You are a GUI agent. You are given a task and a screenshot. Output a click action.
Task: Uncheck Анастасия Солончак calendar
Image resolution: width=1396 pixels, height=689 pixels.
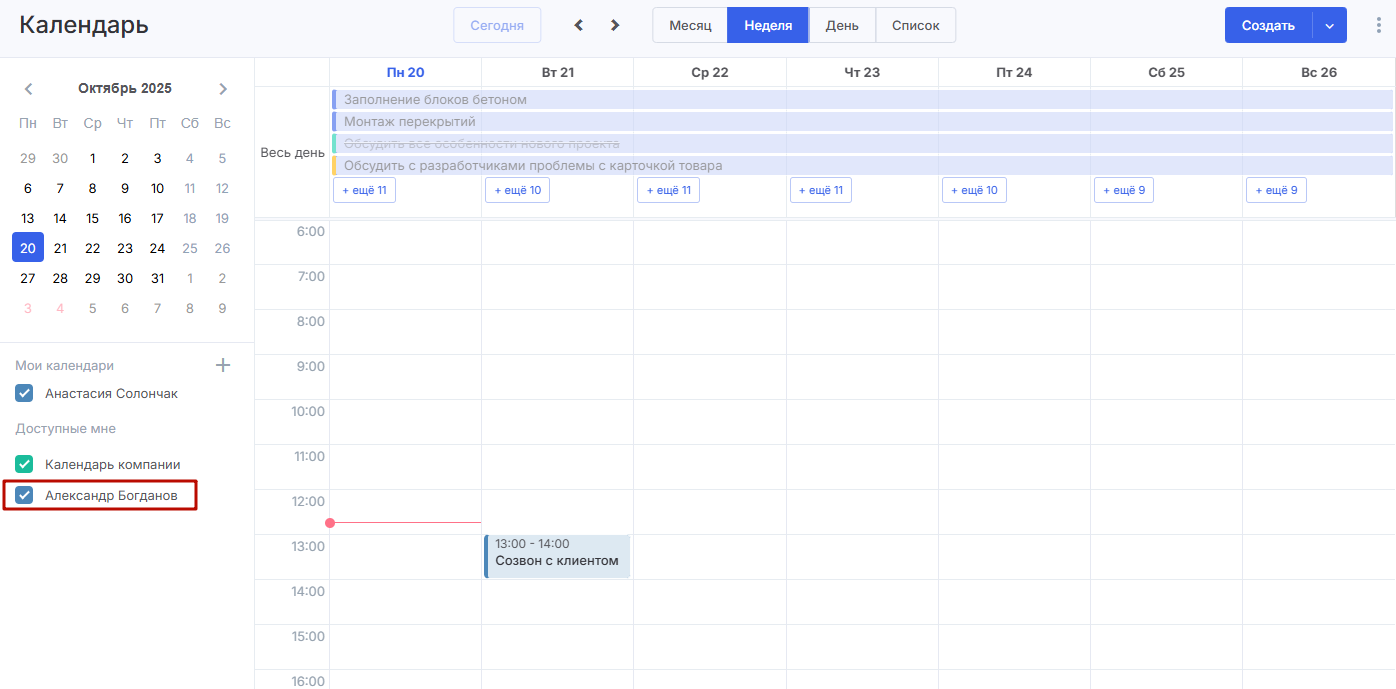tap(25, 394)
